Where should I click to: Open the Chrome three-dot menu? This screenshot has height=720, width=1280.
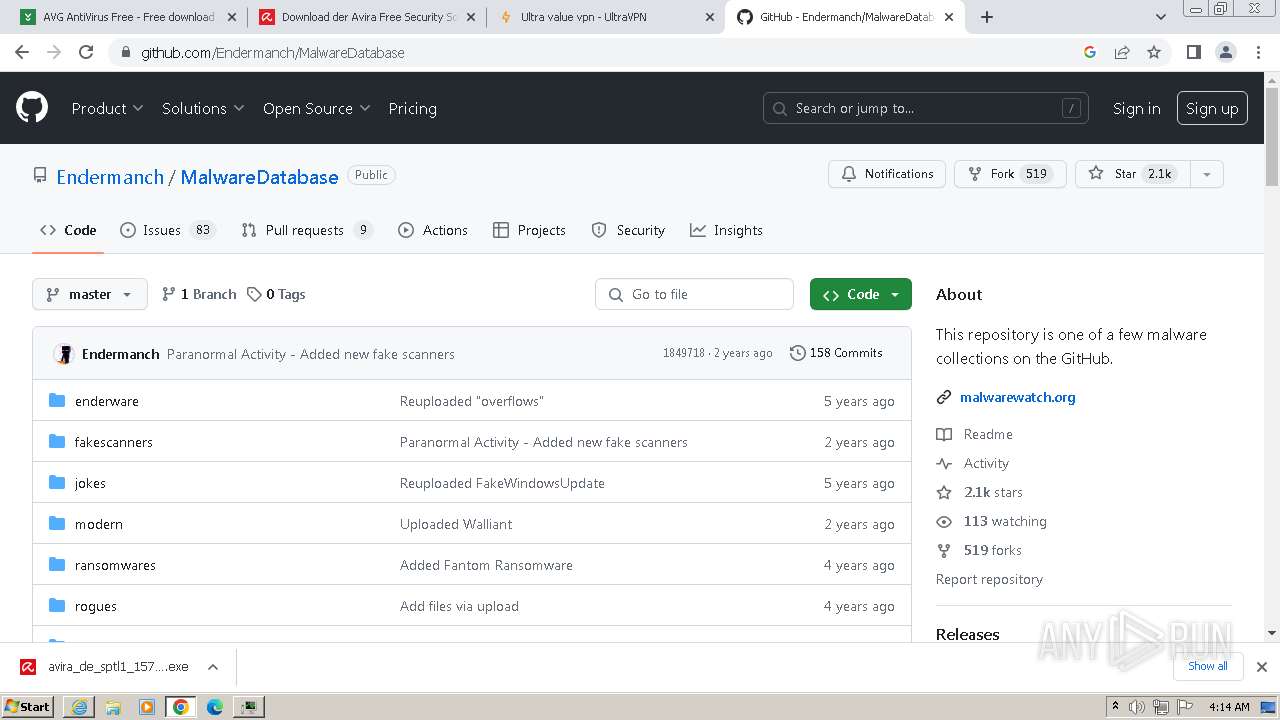[1258, 52]
